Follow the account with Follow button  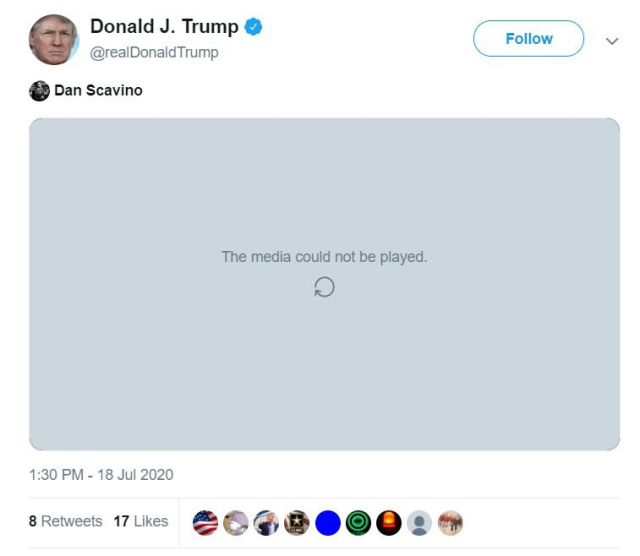(x=529, y=38)
